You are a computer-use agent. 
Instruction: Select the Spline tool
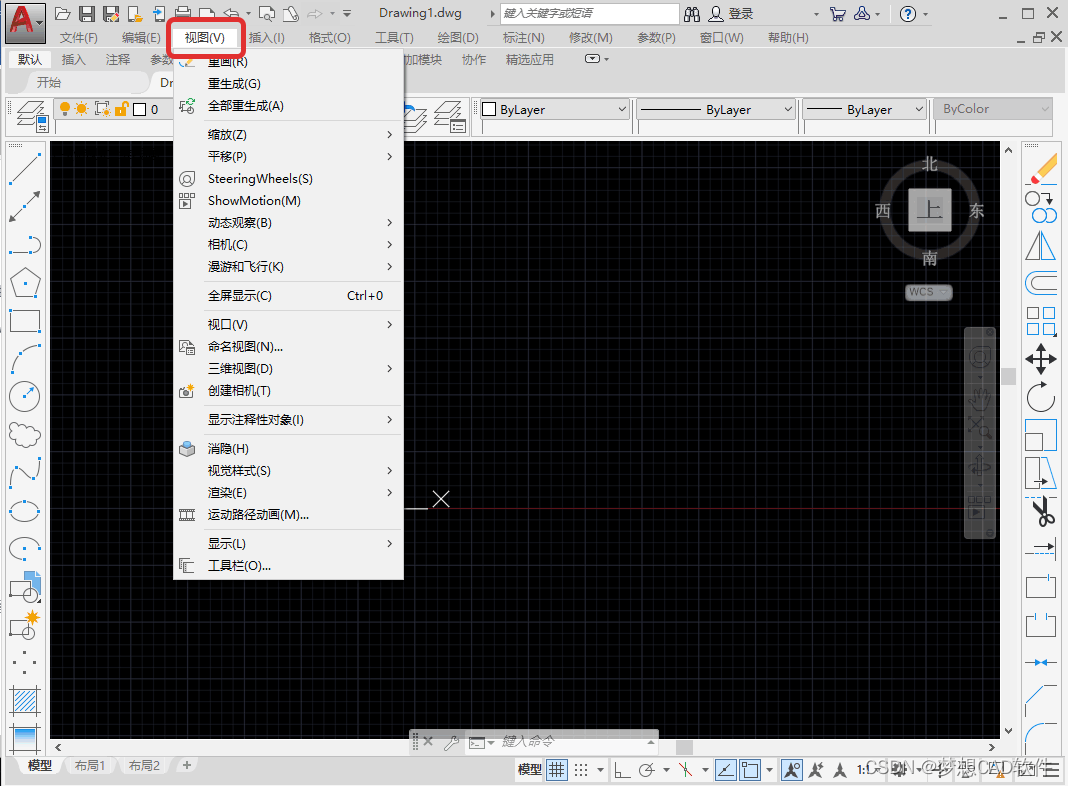pos(25,473)
